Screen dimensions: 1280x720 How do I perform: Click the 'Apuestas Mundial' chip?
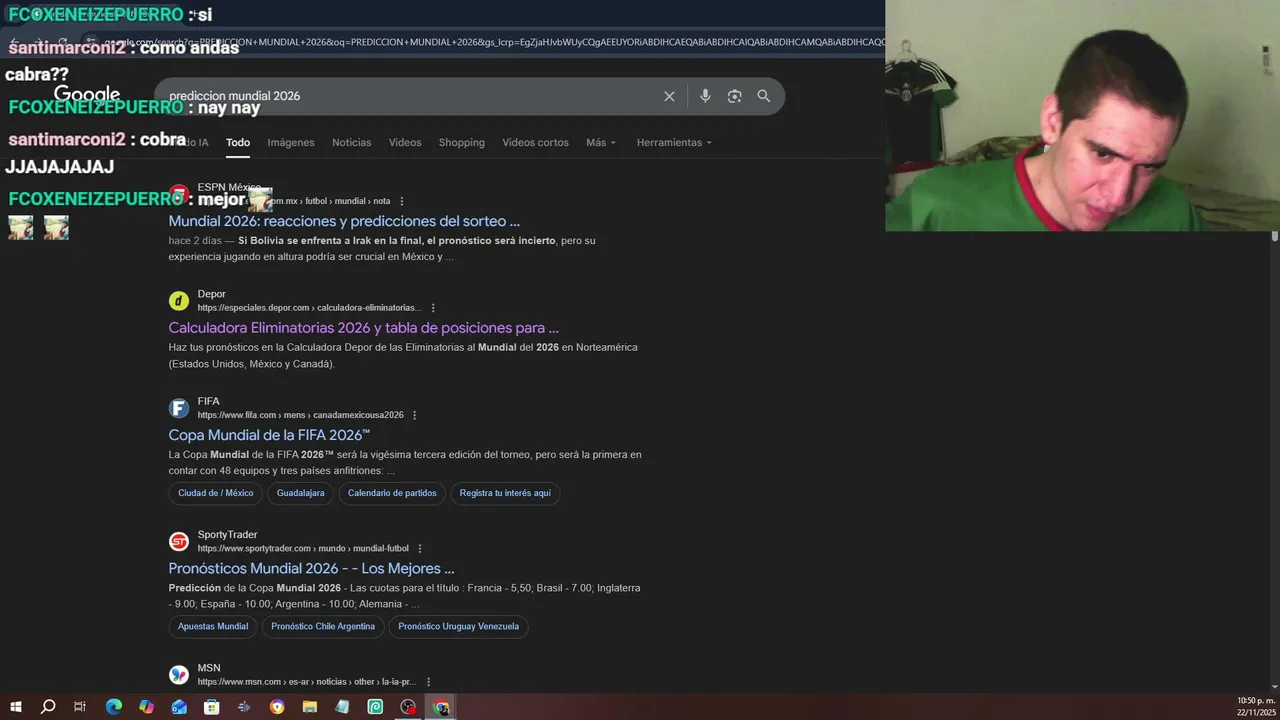pyautogui.click(x=213, y=627)
